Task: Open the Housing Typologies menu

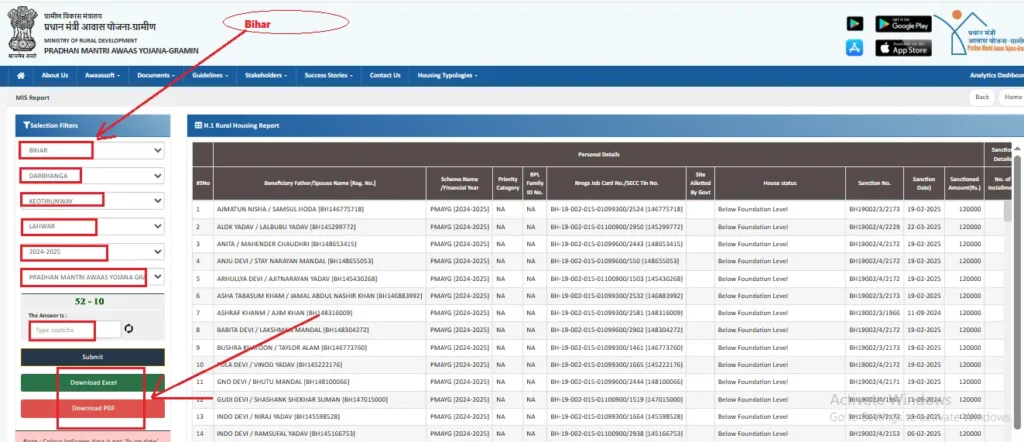Action: (447, 75)
